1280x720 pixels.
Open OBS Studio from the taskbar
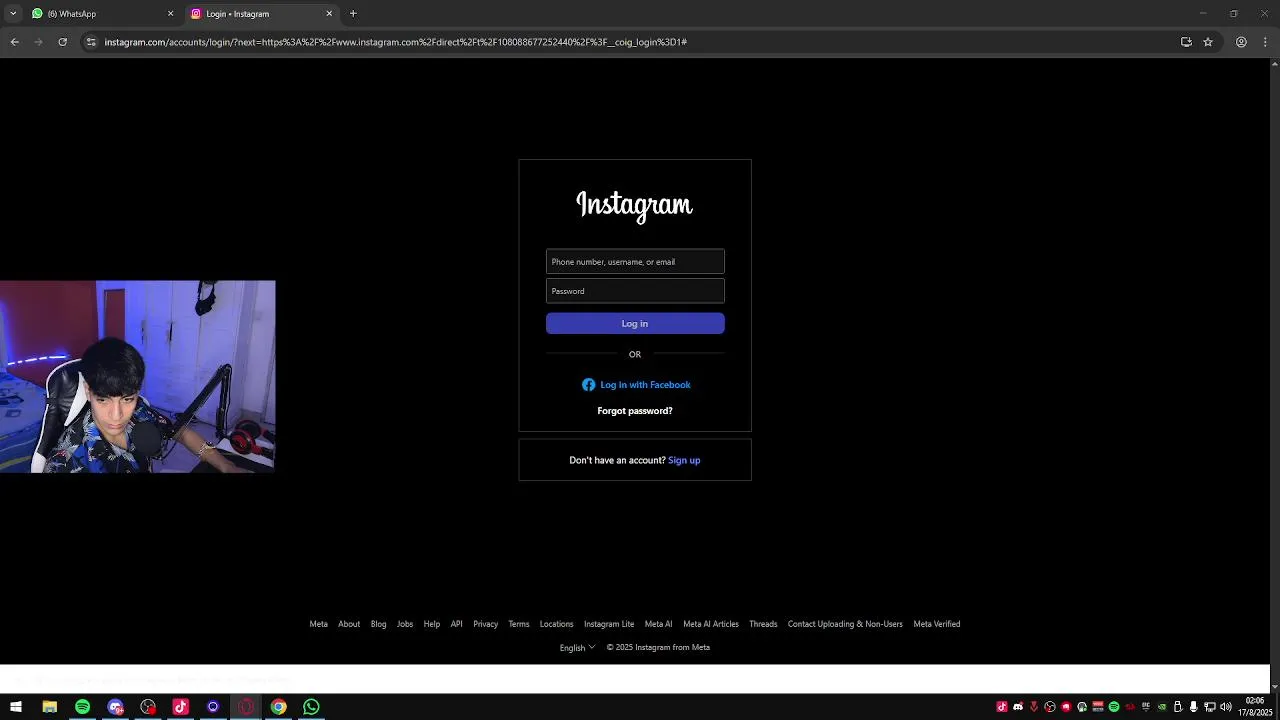tap(148, 707)
